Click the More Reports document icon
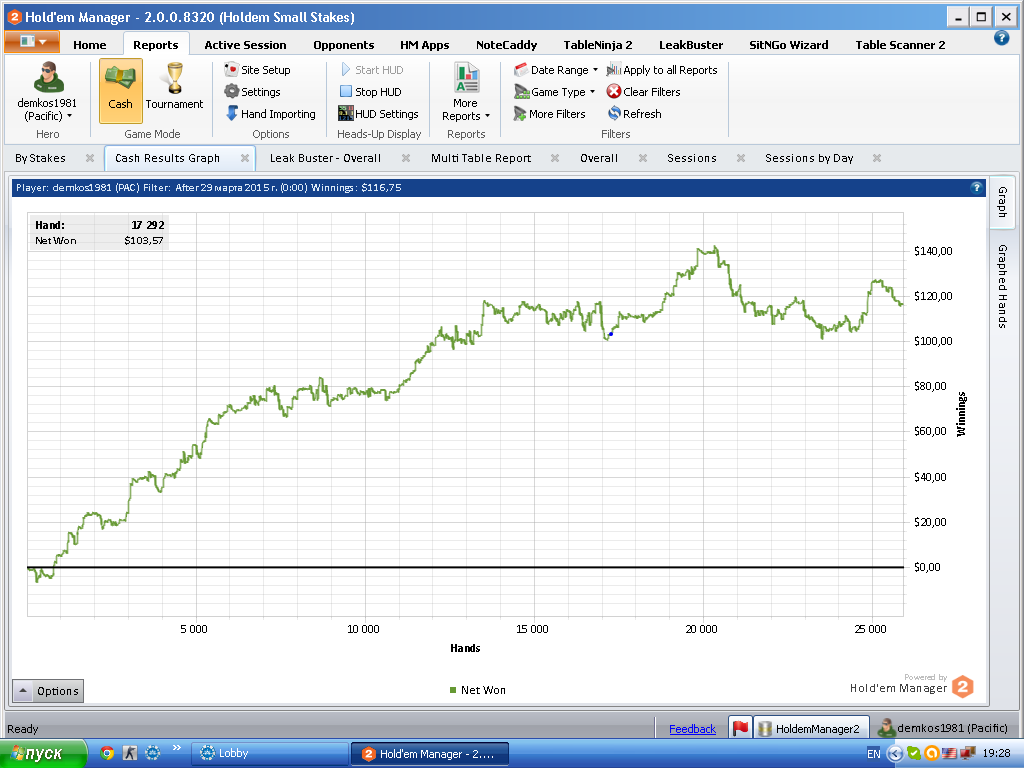Viewport: 1024px width, 768px height. click(x=466, y=78)
